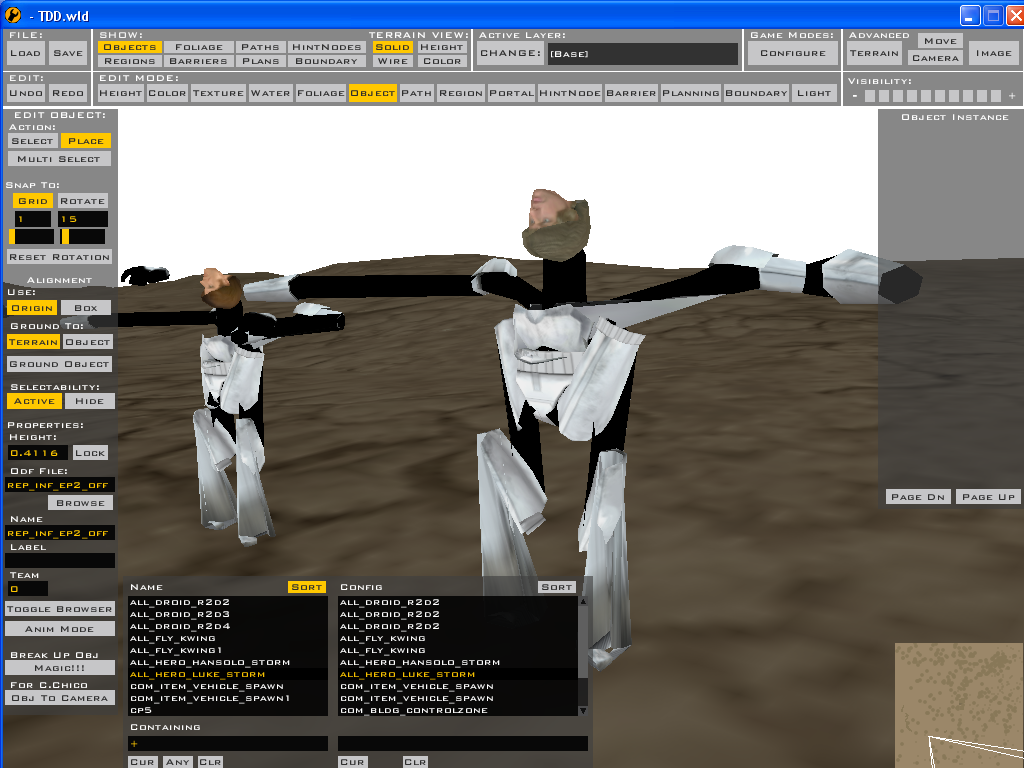Click the Ground Object button
The image size is (1024, 768).
[59, 364]
